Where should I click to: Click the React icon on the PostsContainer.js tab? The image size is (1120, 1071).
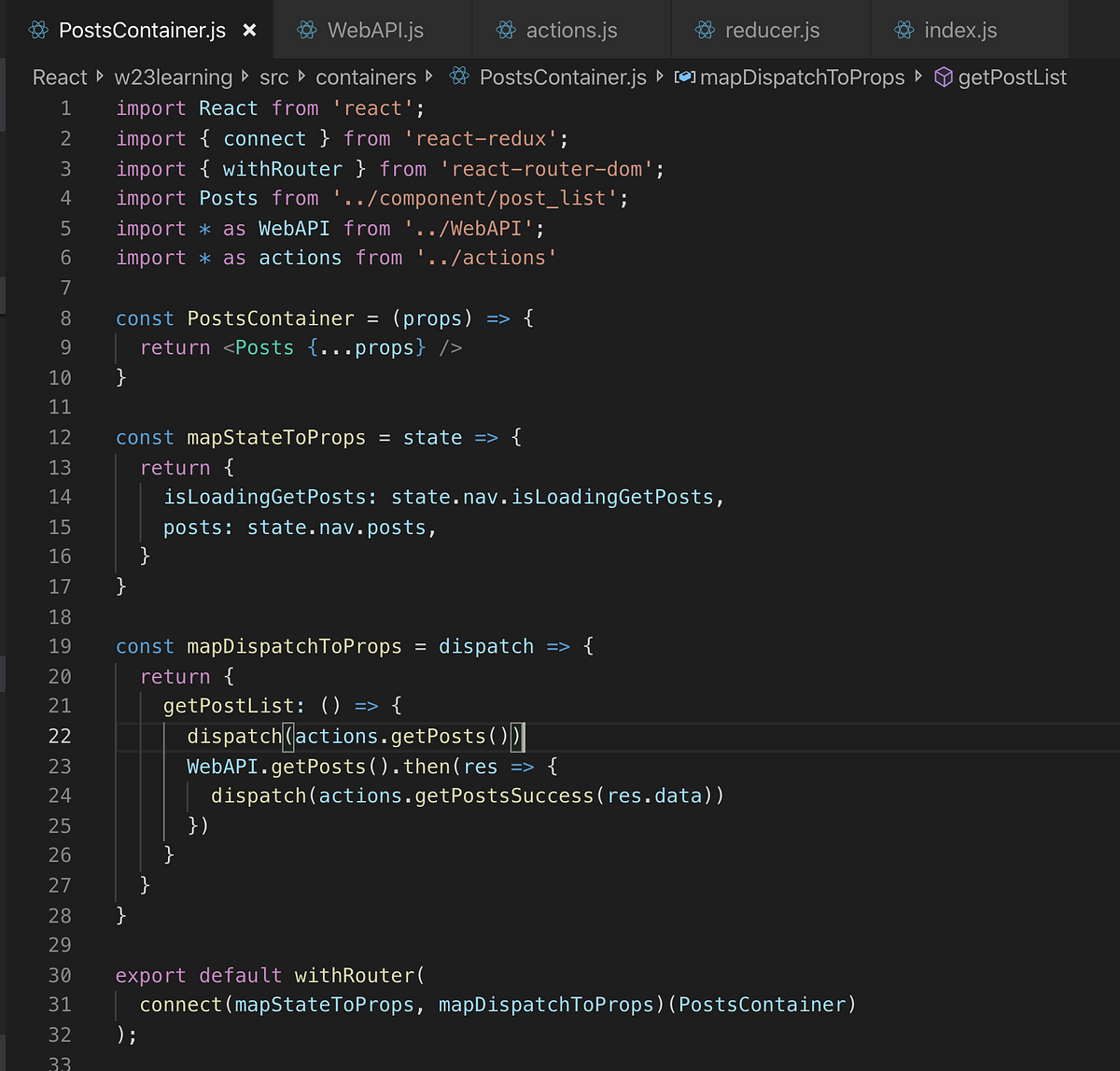pos(38,29)
